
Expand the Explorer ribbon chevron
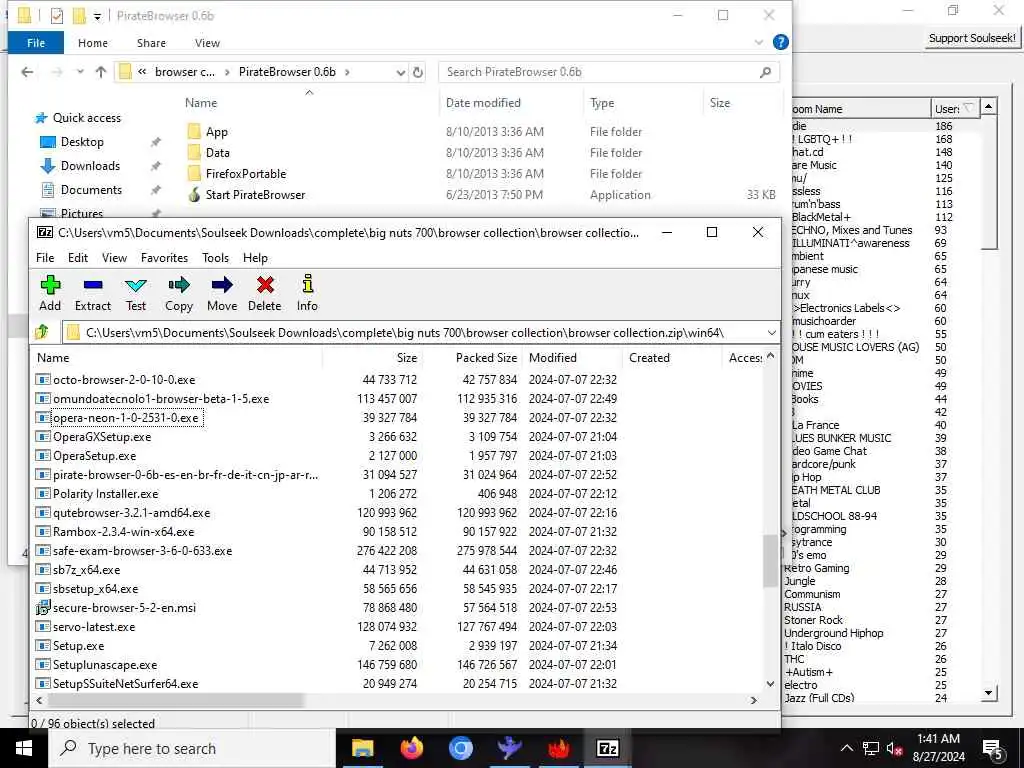point(759,42)
